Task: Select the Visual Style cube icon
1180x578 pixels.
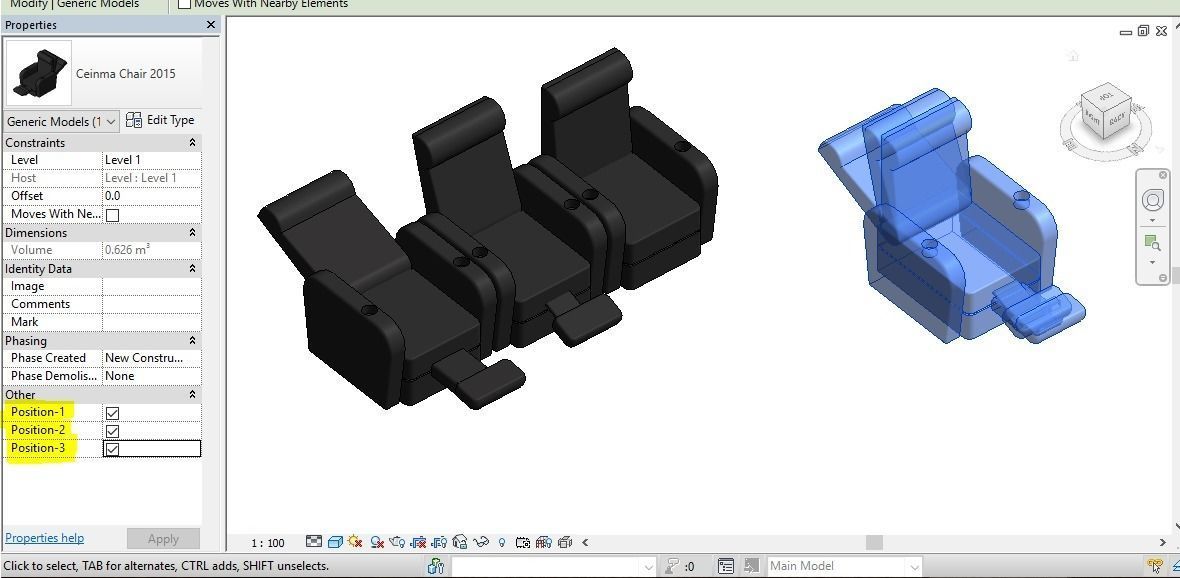Action: (x=334, y=543)
